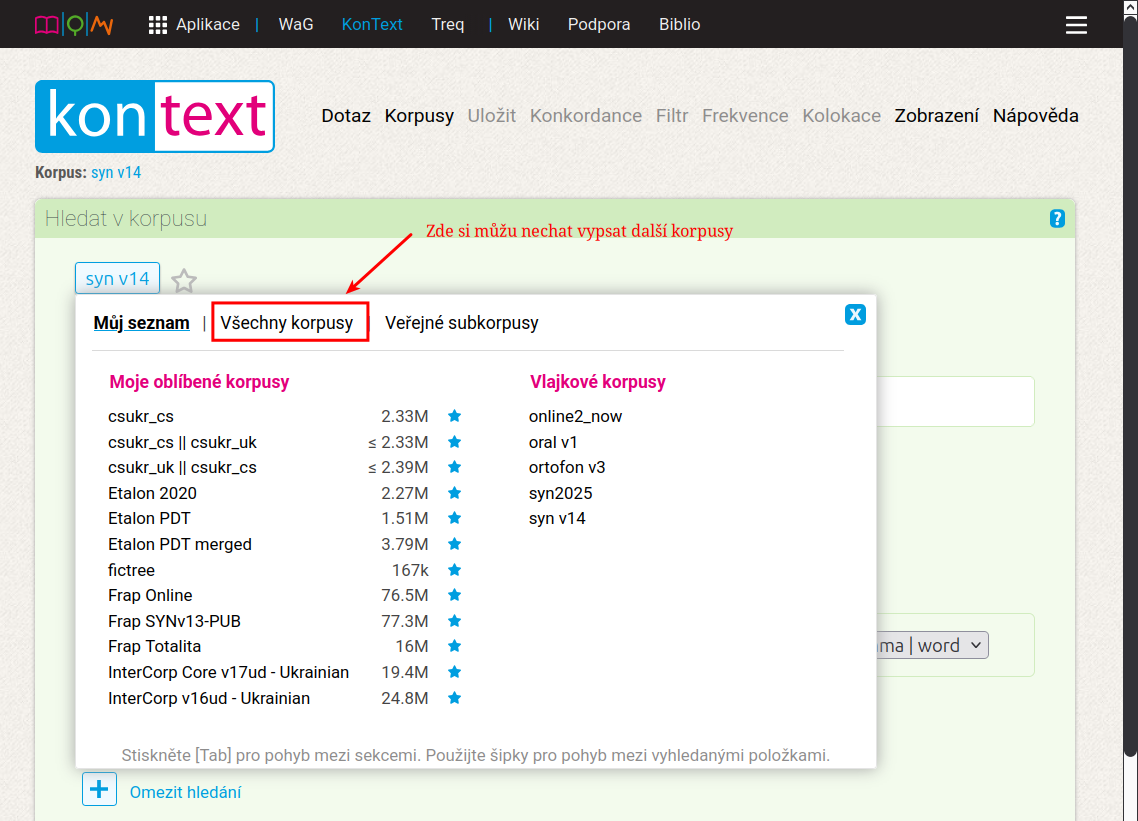Unstar csukr_cs from favorite corpora
Screen dimensions: 1138x821
454,416
